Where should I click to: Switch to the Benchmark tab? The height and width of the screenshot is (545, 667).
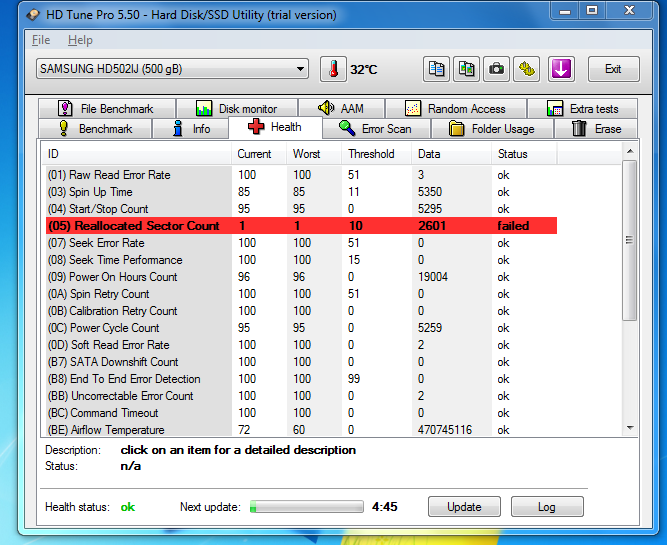coord(95,128)
